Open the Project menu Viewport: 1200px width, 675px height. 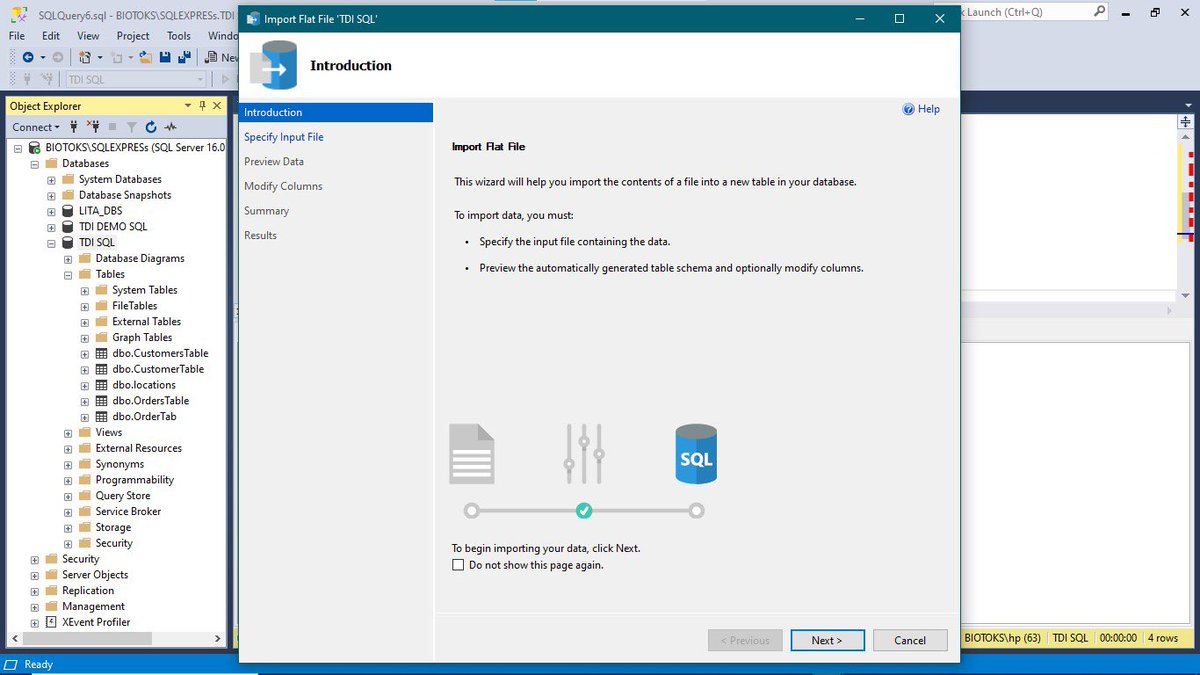coord(133,35)
